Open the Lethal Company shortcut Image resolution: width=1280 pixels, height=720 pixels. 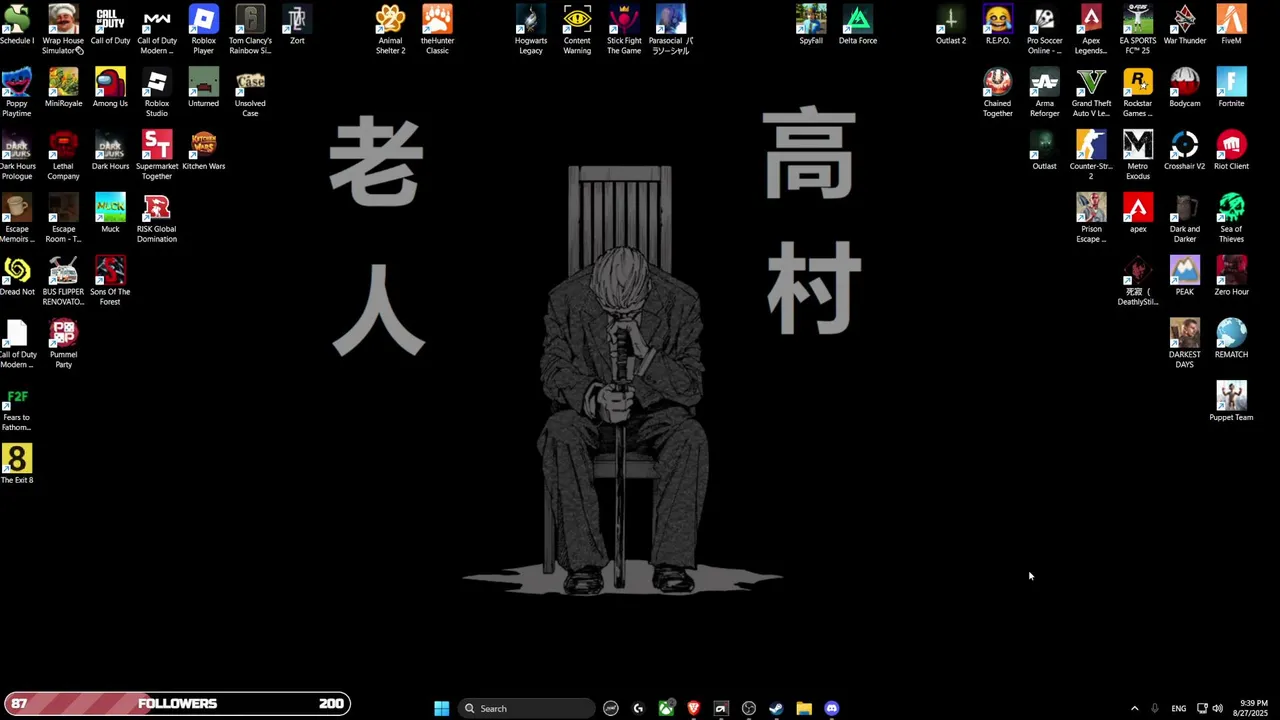pos(63,156)
